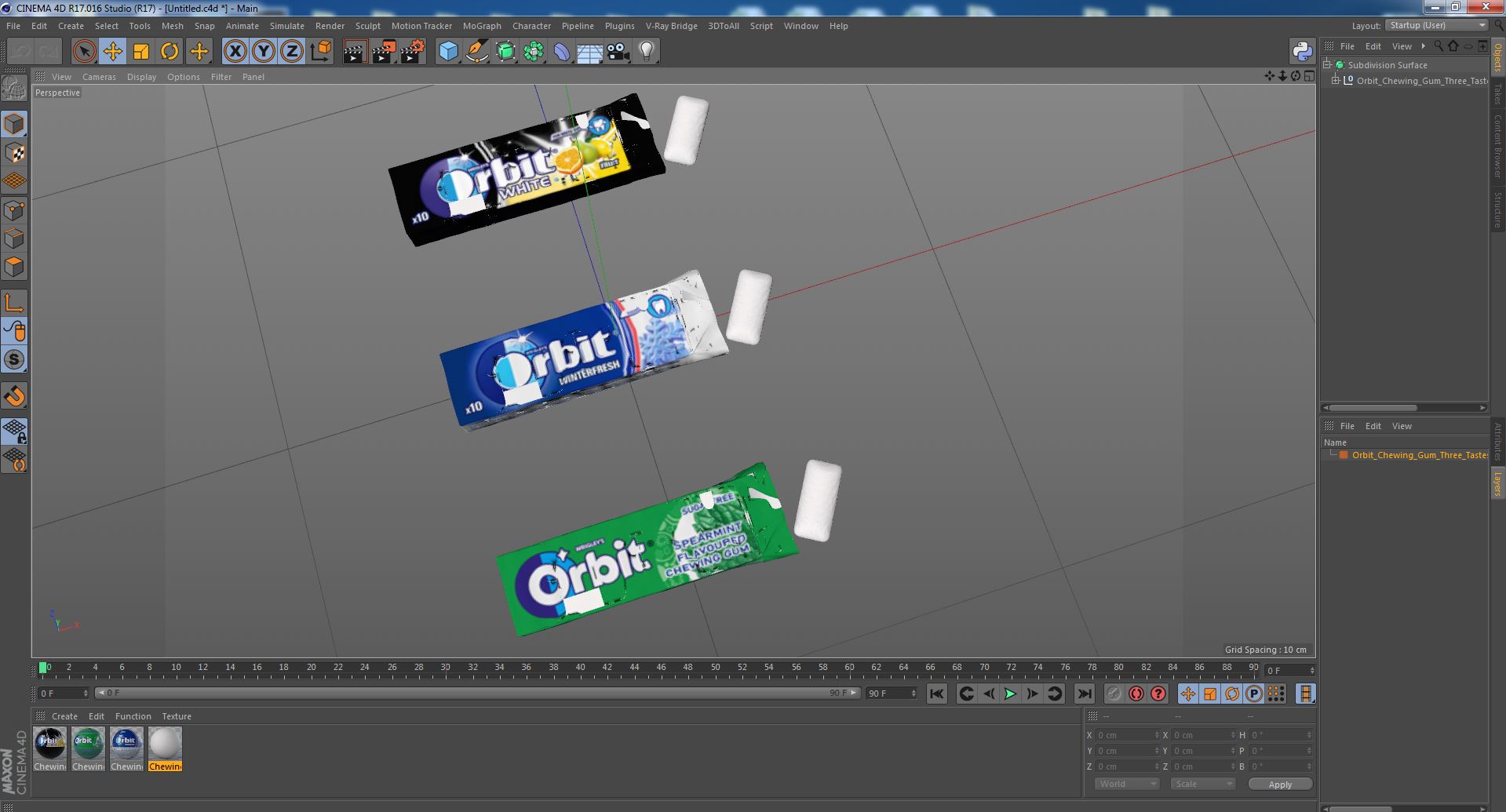
Task: Open the deformer objects icon
Action: (x=562, y=52)
